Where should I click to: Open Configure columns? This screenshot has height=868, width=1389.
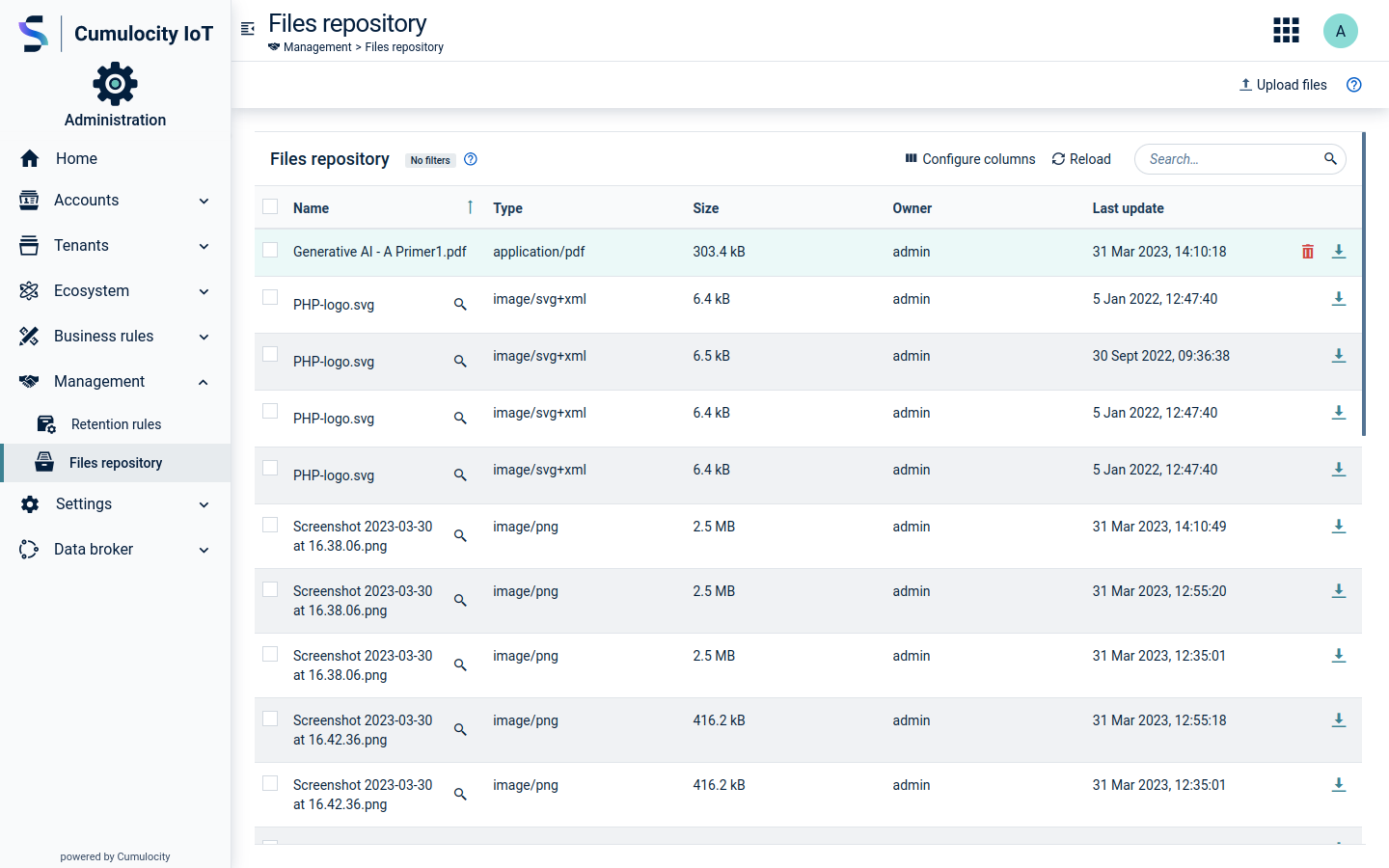969,159
